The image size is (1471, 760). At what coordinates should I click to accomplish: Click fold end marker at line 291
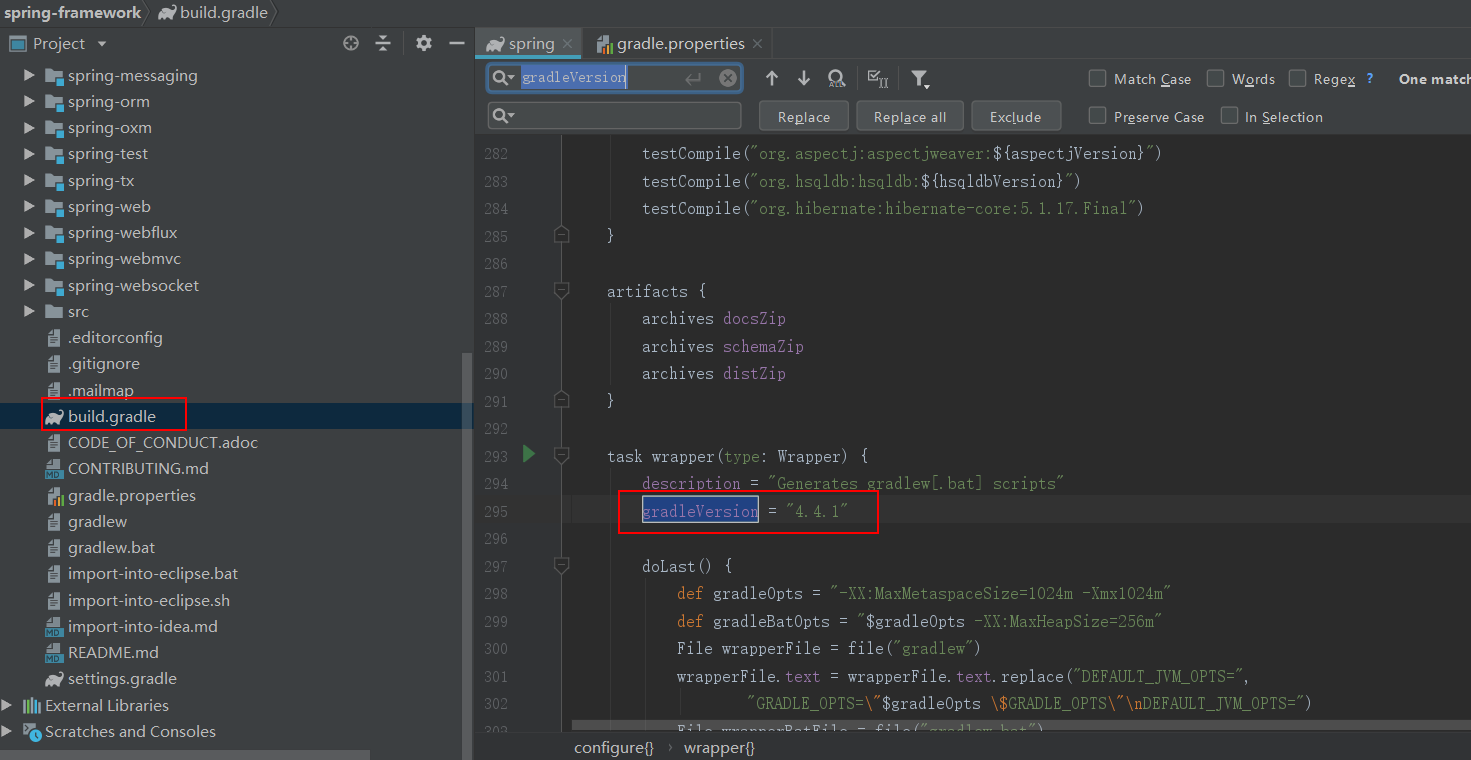(x=561, y=400)
